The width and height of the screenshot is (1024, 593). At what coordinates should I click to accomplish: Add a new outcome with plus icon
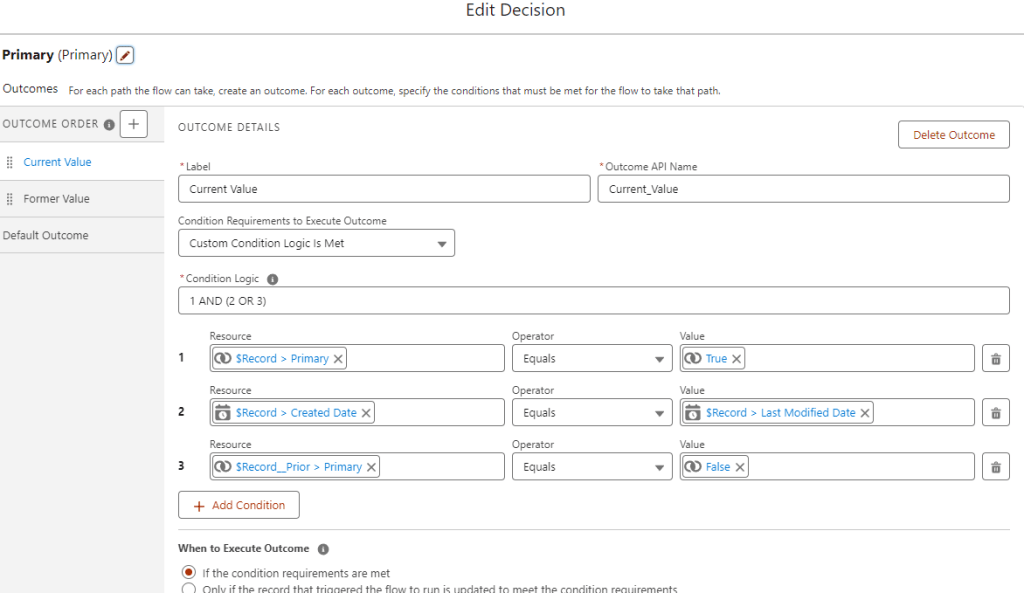click(x=134, y=124)
